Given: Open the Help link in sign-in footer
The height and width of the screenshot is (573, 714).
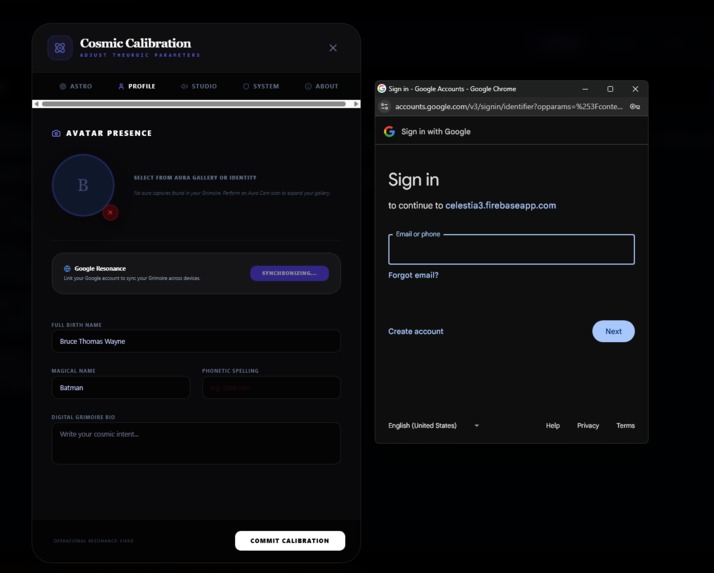Looking at the screenshot, I should tap(553, 425).
